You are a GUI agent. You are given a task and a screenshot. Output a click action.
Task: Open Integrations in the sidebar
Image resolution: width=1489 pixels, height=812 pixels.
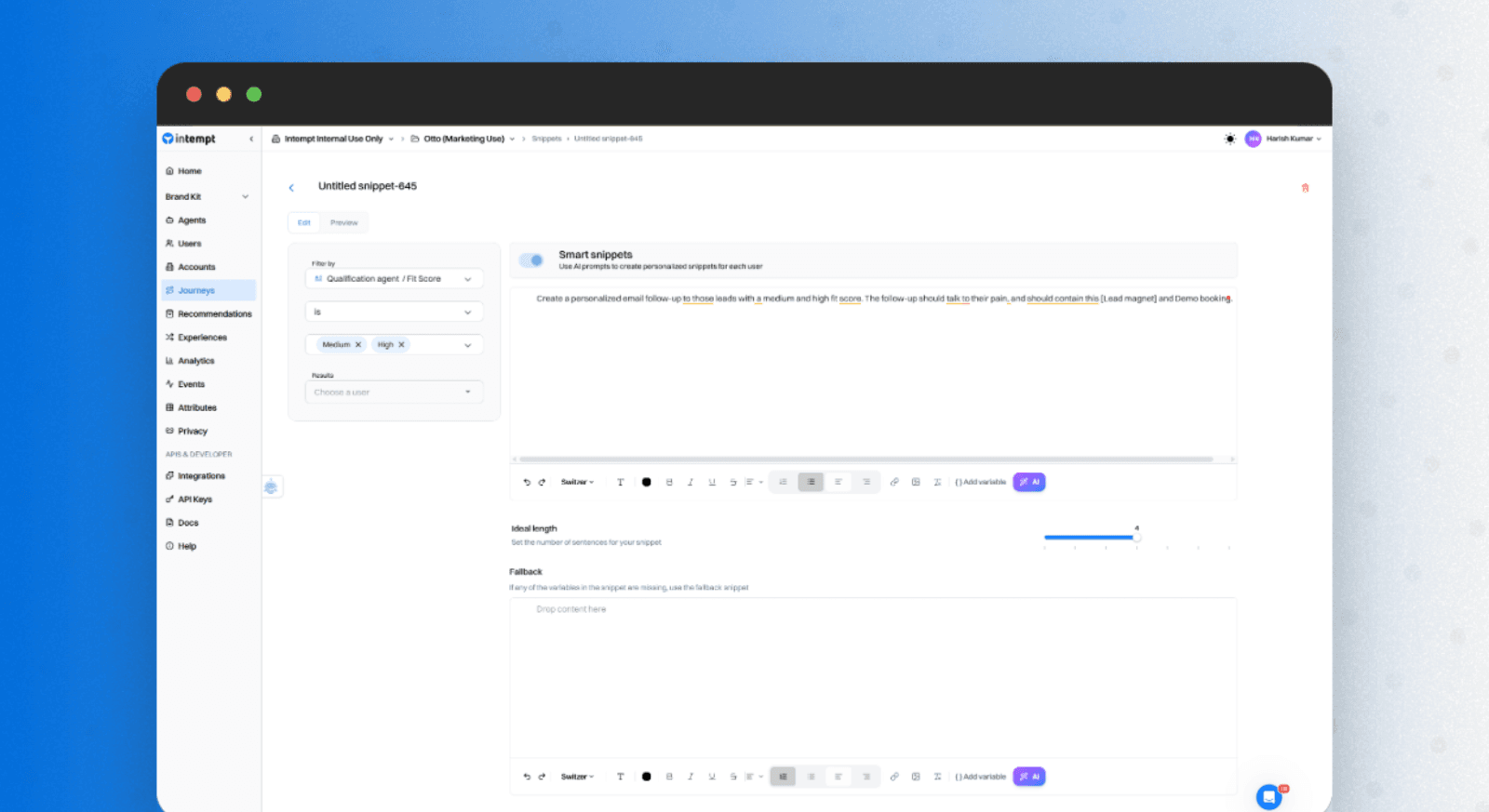point(201,476)
